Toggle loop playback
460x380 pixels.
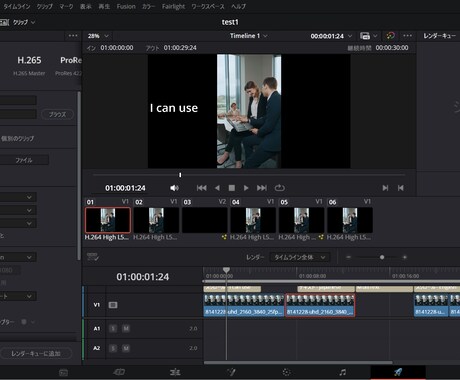[279, 188]
